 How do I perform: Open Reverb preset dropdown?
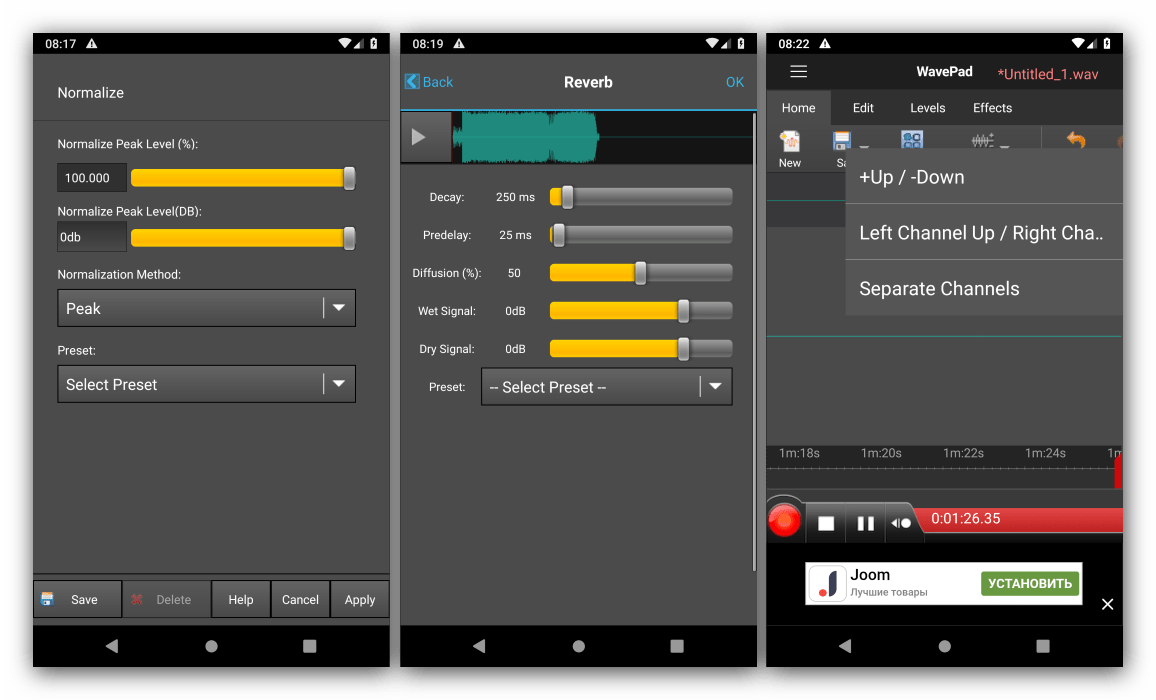(606, 387)
